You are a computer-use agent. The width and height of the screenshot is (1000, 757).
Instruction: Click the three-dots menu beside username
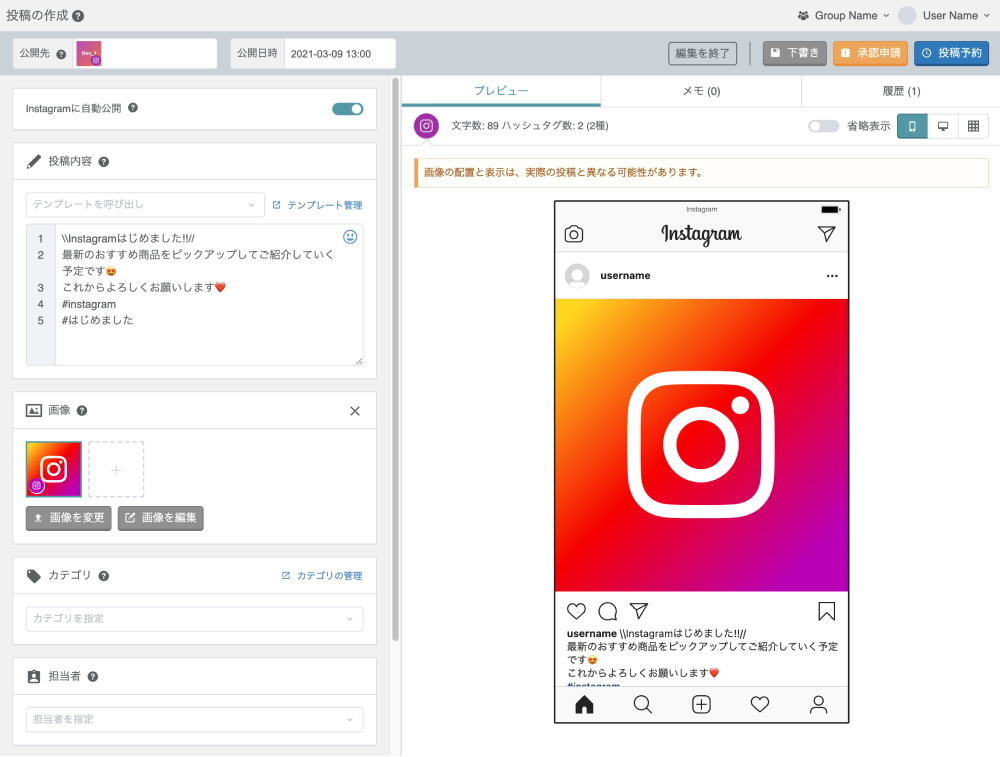pos(832,276)
